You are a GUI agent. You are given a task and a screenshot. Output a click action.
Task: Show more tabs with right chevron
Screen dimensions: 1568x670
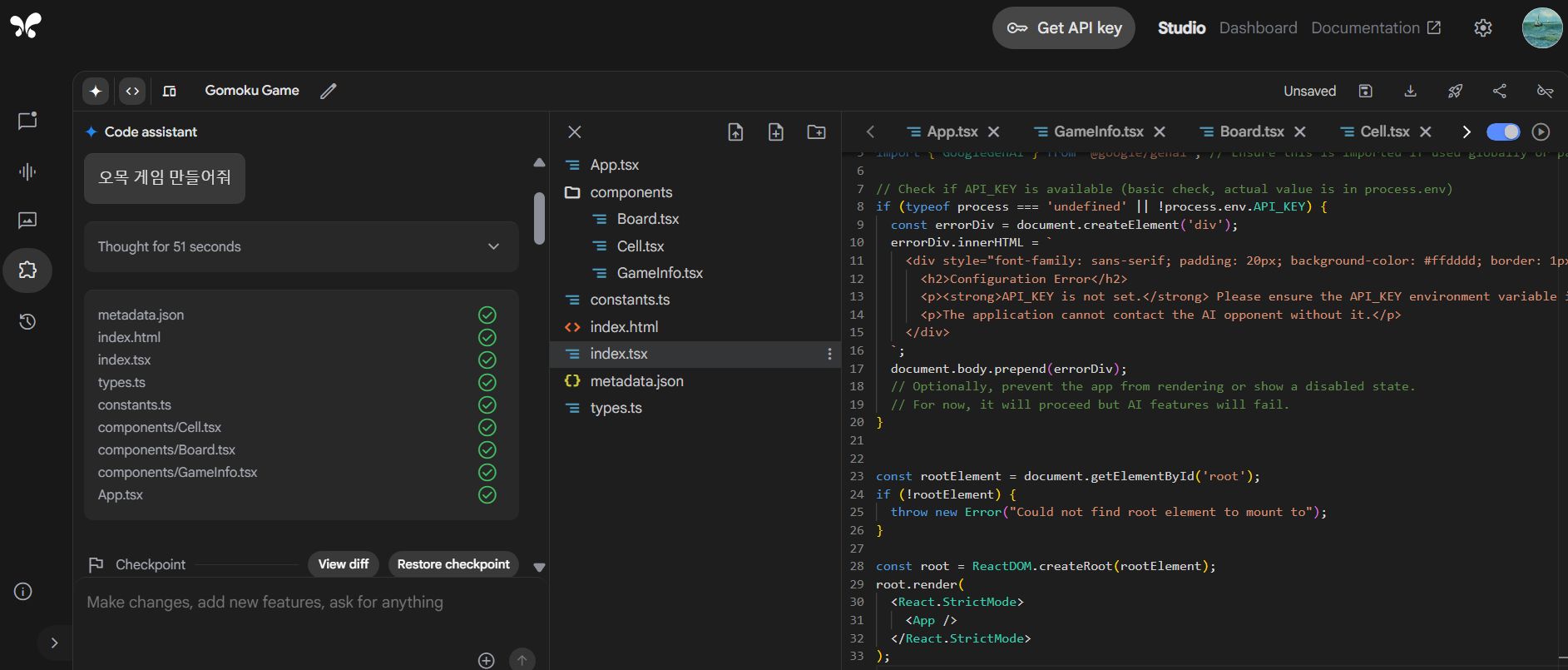(x=1467, y=132)
